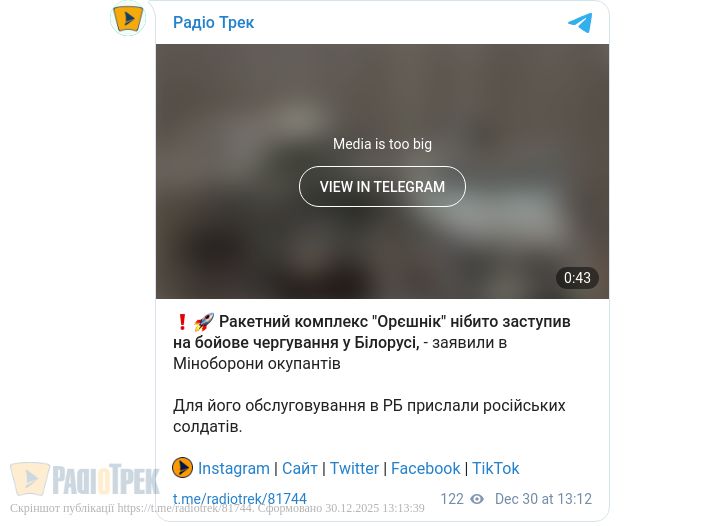Click the Telegram paper plane icon
Viewport: 720px width, 526px height.
tap(580, 23)
